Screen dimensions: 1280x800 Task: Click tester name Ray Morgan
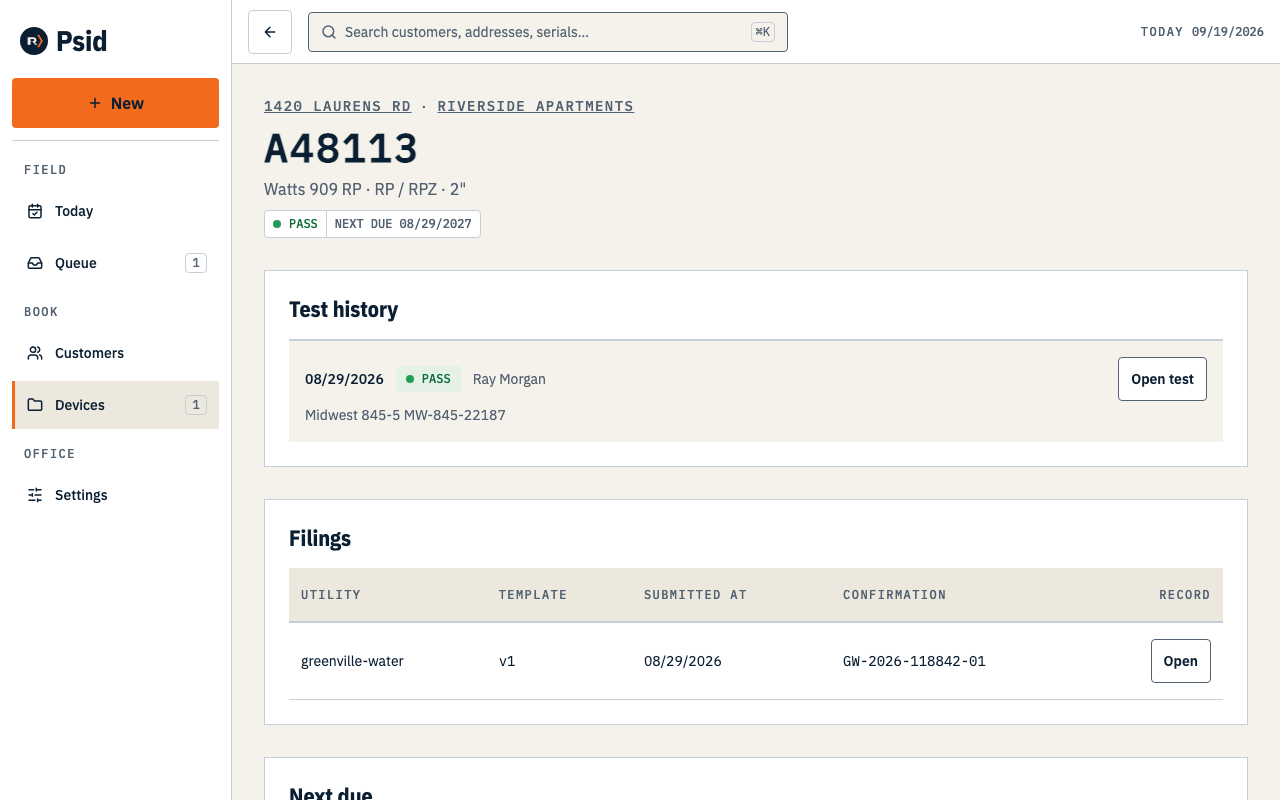tap(509, 379)
